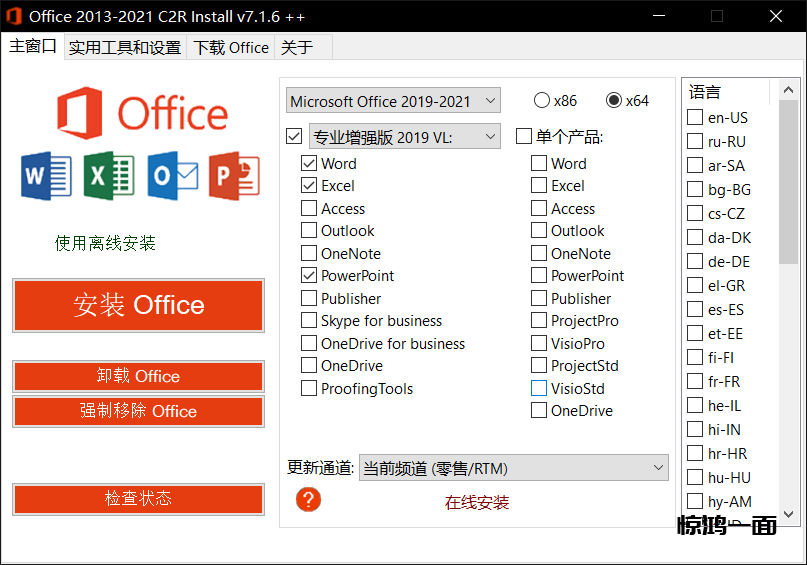Open the Microsoft Office 2019-2021 version dropdown

393,101
